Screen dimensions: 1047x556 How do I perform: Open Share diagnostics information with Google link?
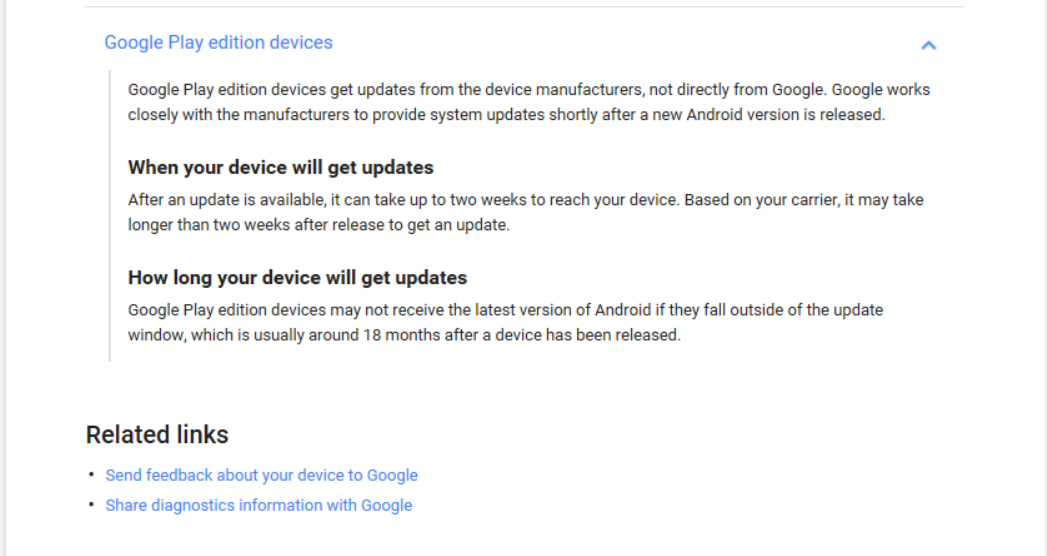(x=259, y=505)
